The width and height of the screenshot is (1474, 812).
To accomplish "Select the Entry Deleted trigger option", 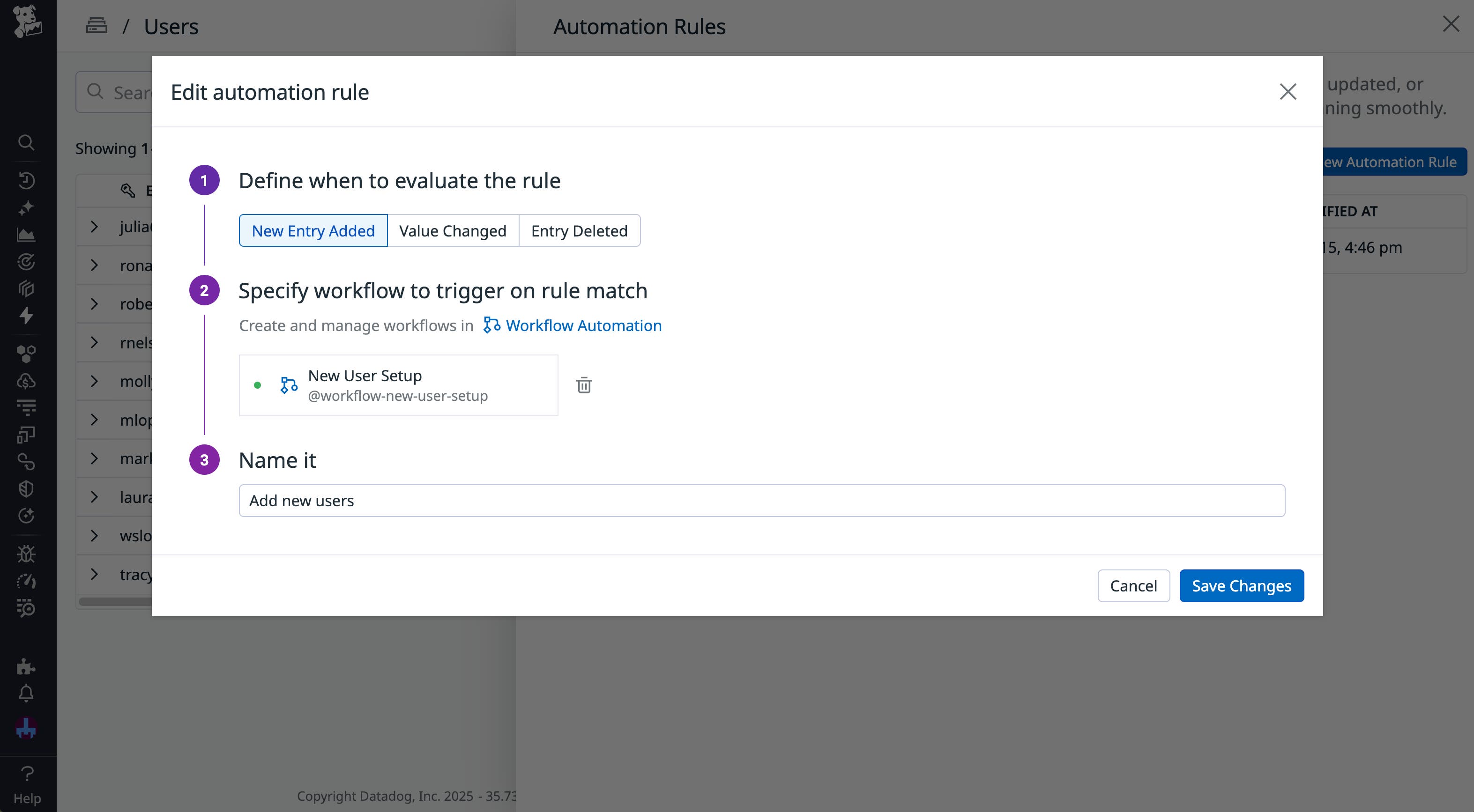I will coord(579,230).
